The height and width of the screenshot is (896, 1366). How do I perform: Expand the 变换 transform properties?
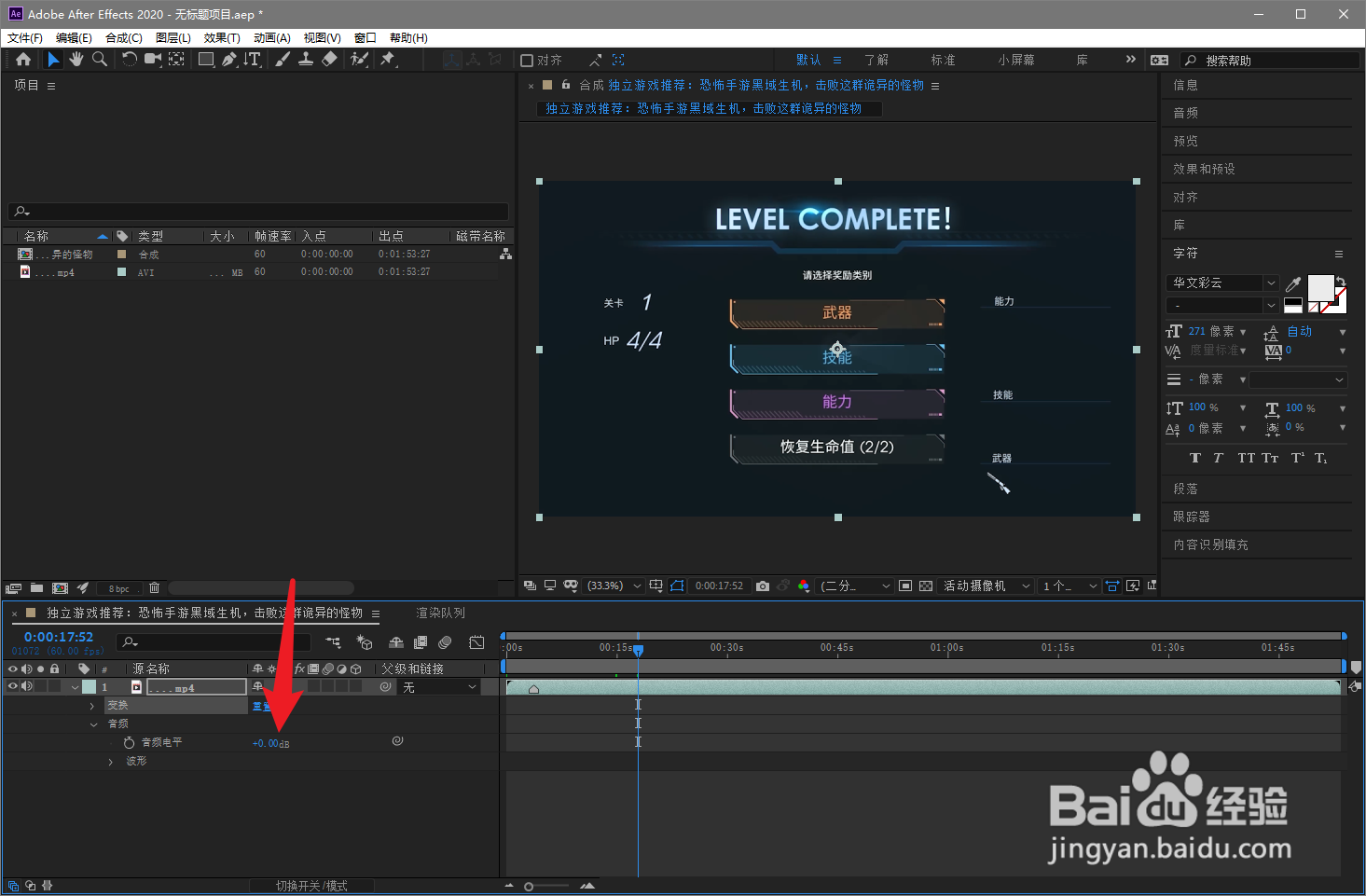pos(92,706)
